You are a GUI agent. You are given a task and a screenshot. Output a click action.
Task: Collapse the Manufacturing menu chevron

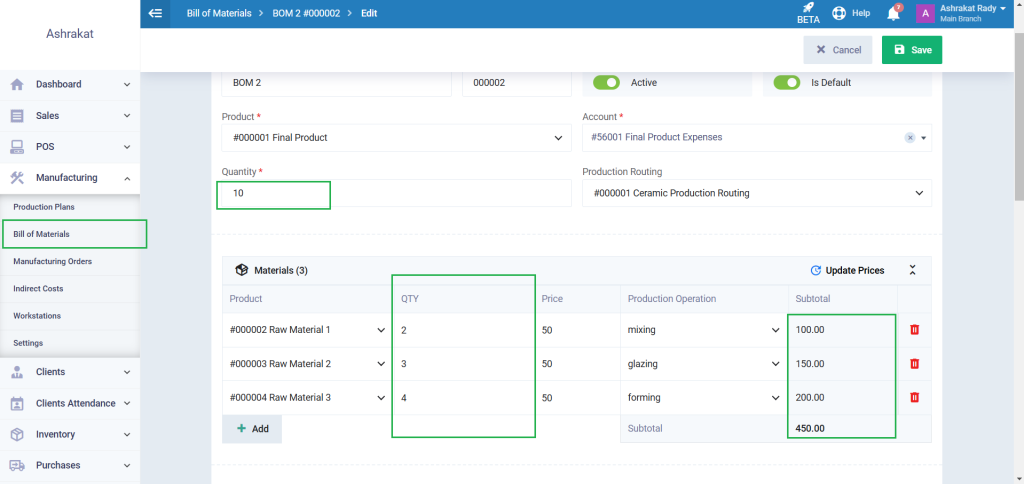(127, 178)
